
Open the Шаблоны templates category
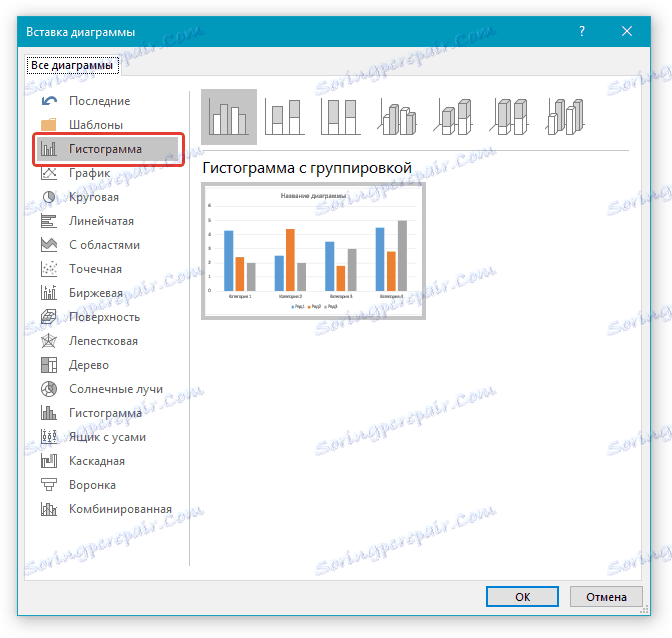[x=107, y=125]
